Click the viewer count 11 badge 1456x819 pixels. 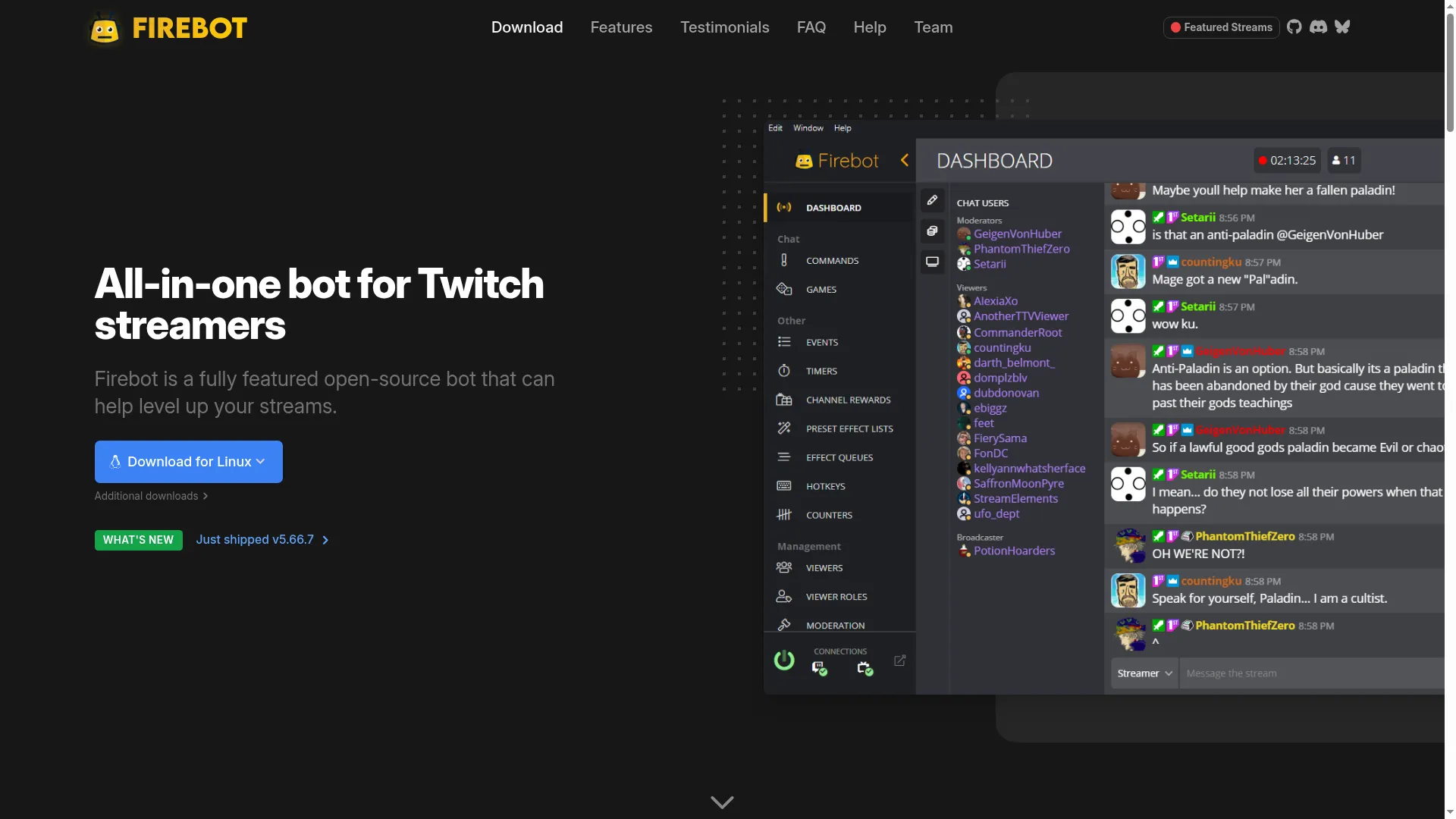pos(1344,161)
